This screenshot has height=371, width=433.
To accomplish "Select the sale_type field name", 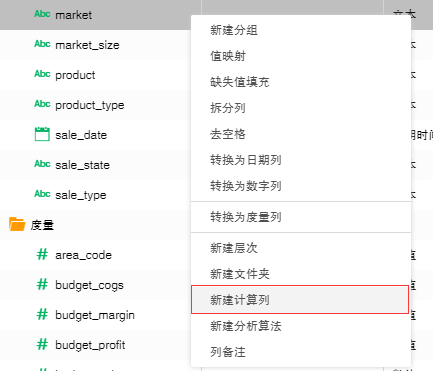I will click(x=81, y=195).
